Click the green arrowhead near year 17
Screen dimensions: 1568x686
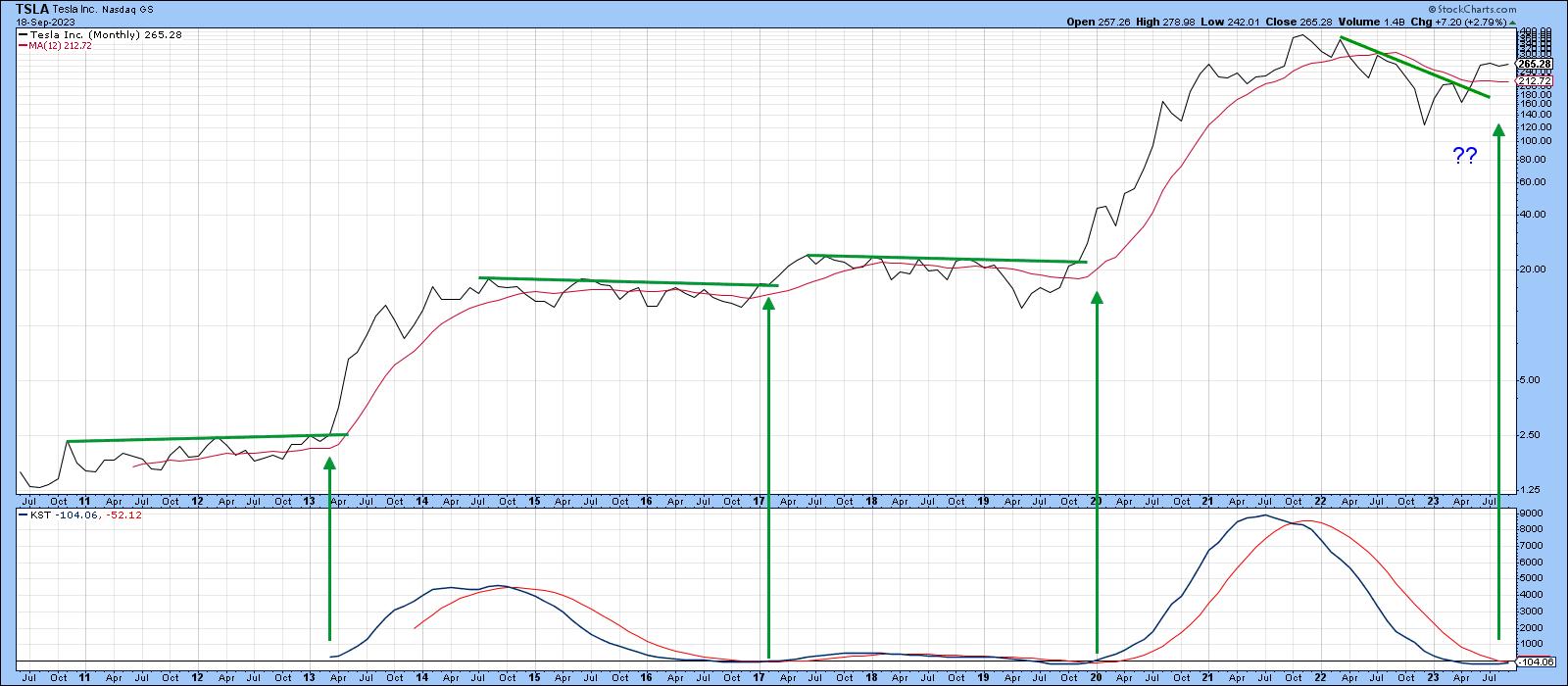[768, 304]
